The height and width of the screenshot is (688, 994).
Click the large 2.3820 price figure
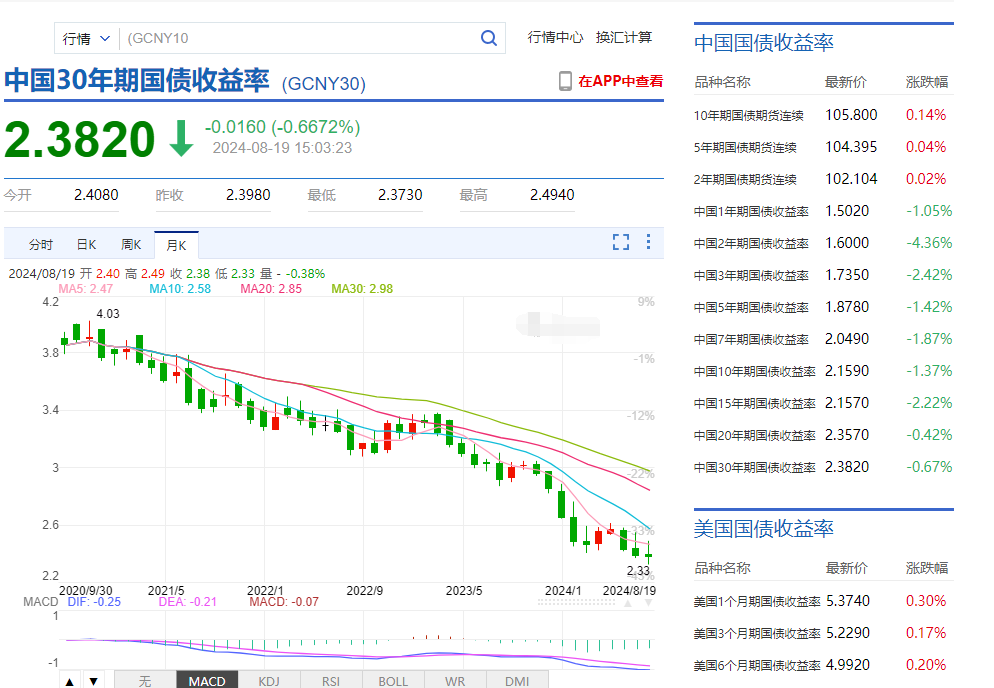(x=80, y=140)
